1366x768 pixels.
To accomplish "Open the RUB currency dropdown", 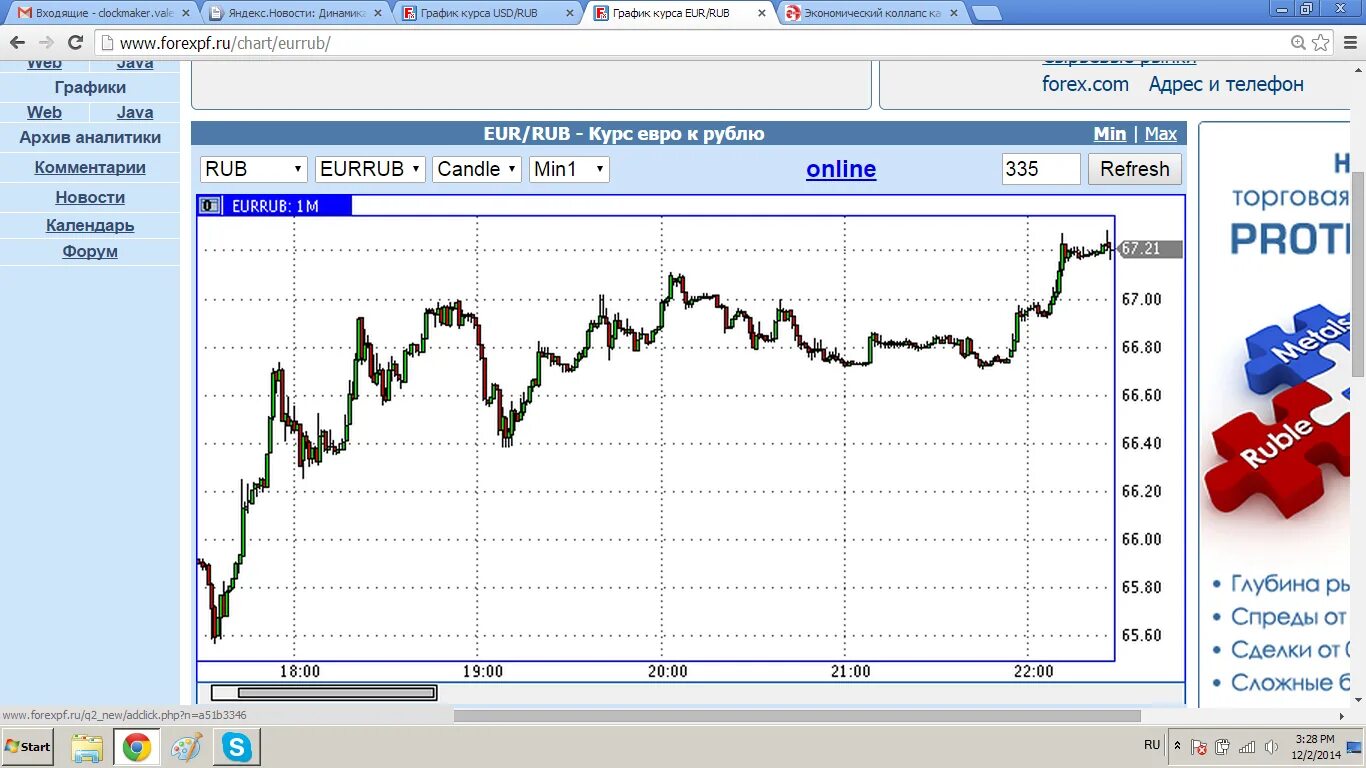I will (254, 169).
